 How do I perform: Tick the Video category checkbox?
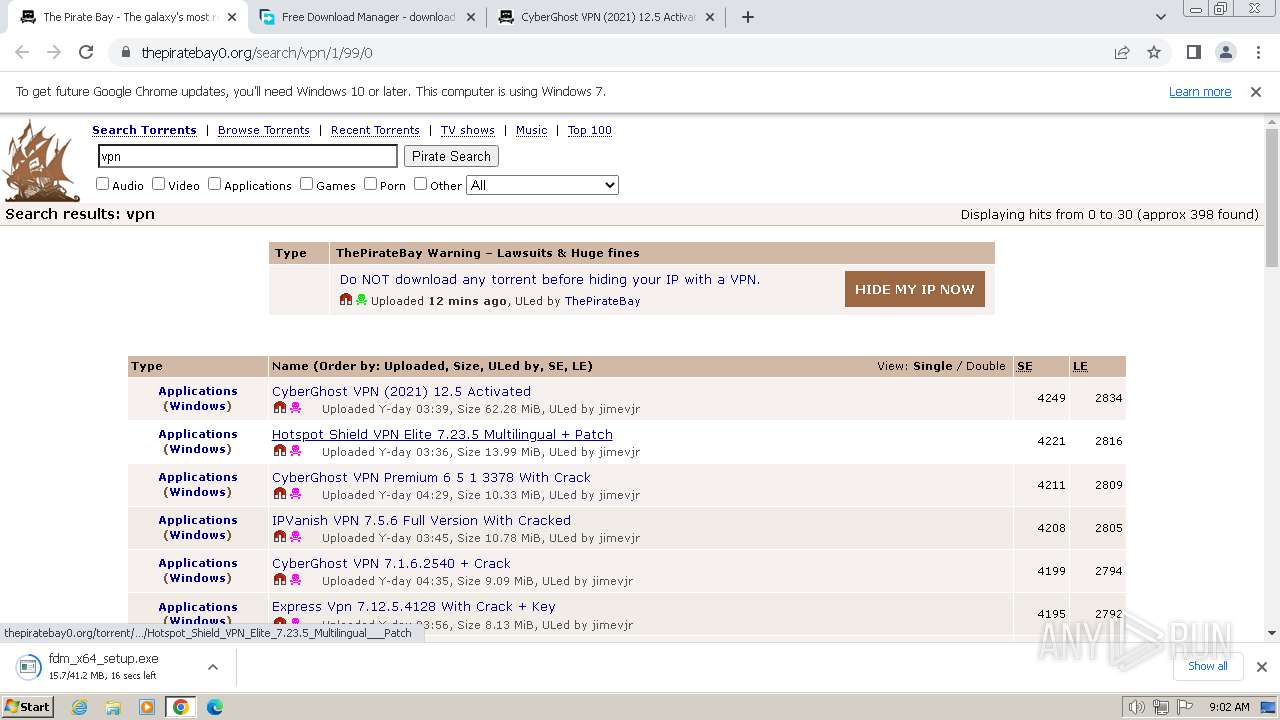pos(158,184)
